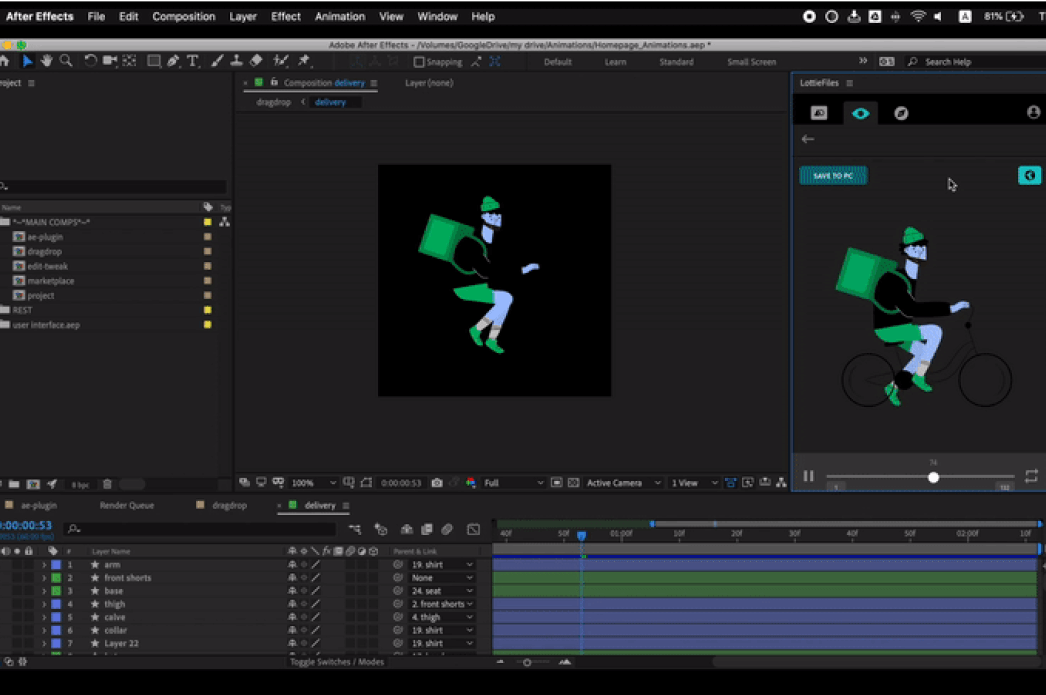Select the Rectangle shape tool
The height and width of the screenshot is (695, 1046).
tap(153, 61)
